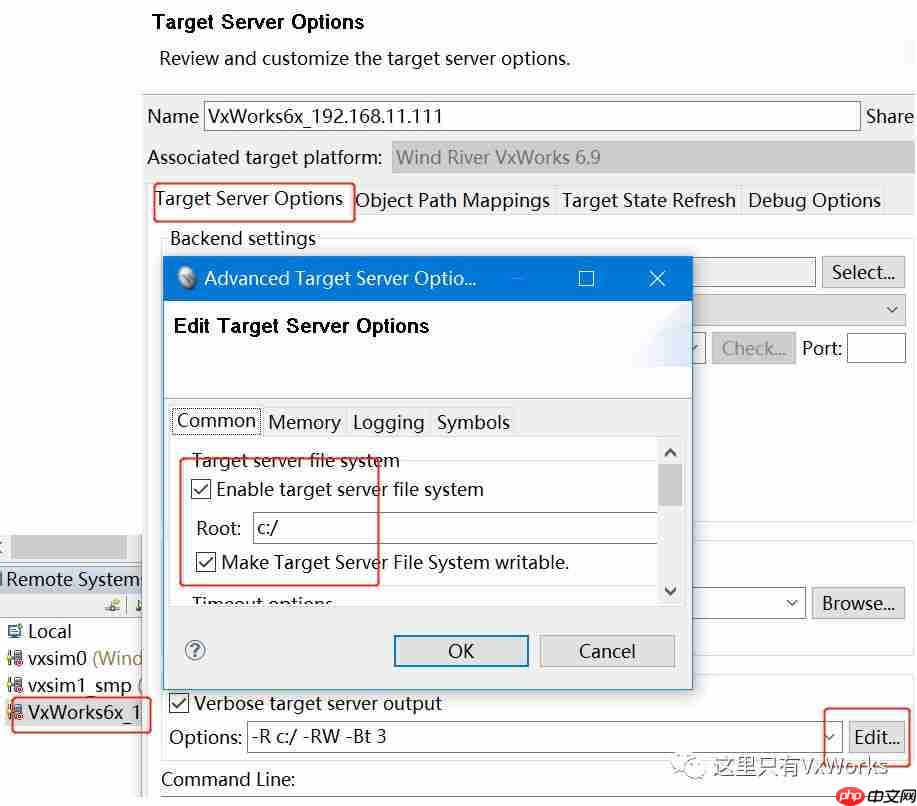917x806 pixels.
Task: Select VxWorks6x connection icon in tree
Action: [15, 712]
